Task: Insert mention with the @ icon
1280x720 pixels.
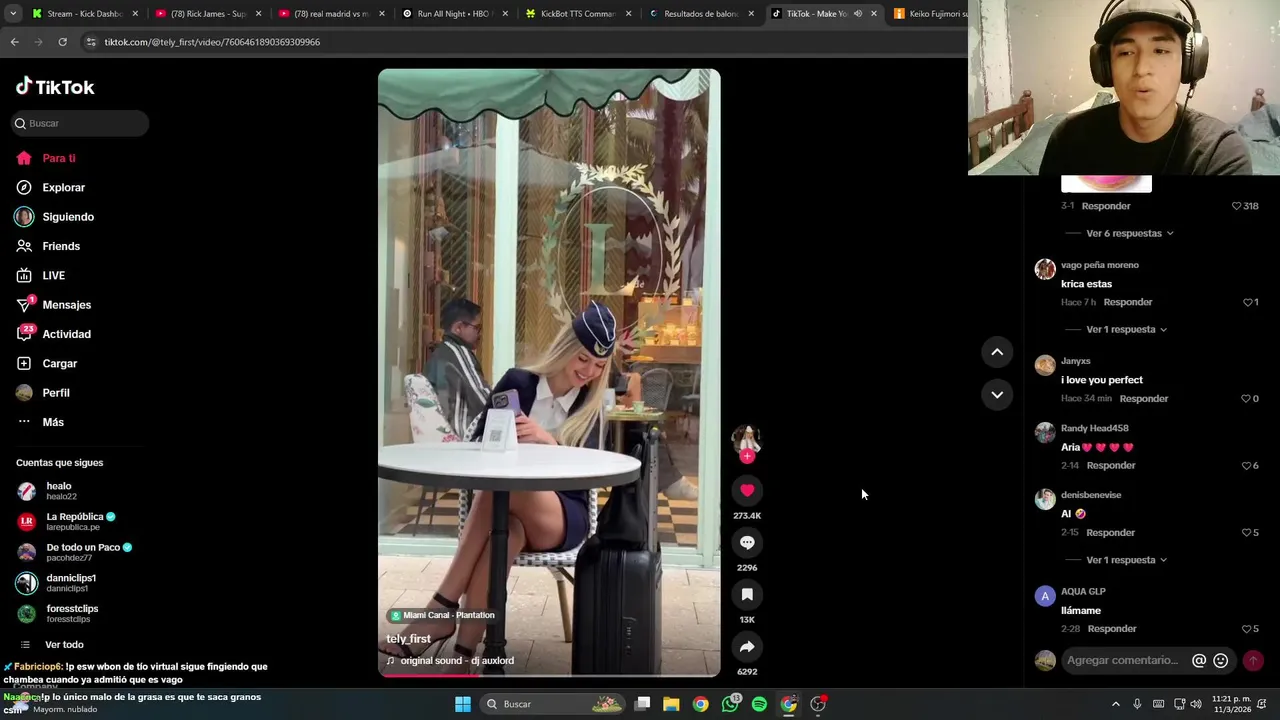Action: tap(1199, 660)
